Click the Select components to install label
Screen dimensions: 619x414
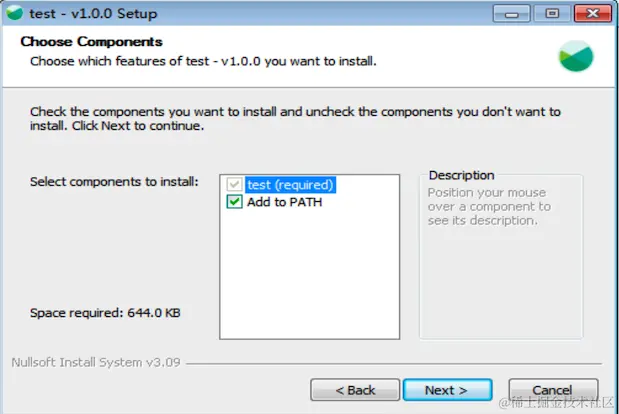pyautogui.click(x=114, y=182)
